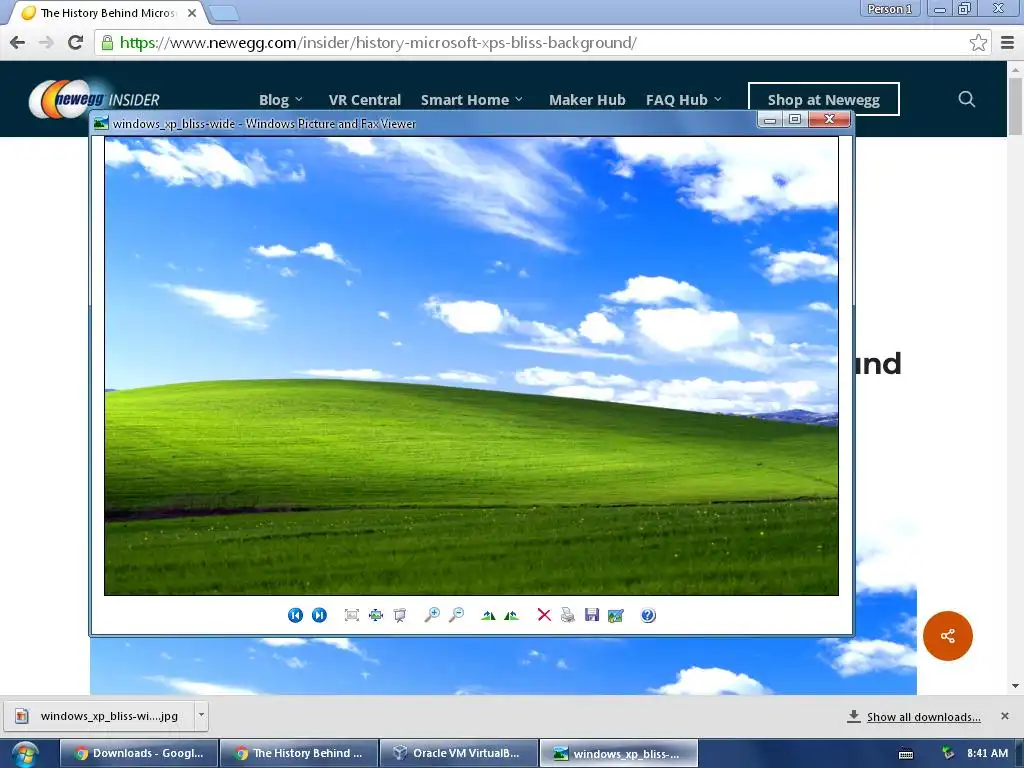
Task: Zoom in on the Bliss picture
Action: (432, 615)
